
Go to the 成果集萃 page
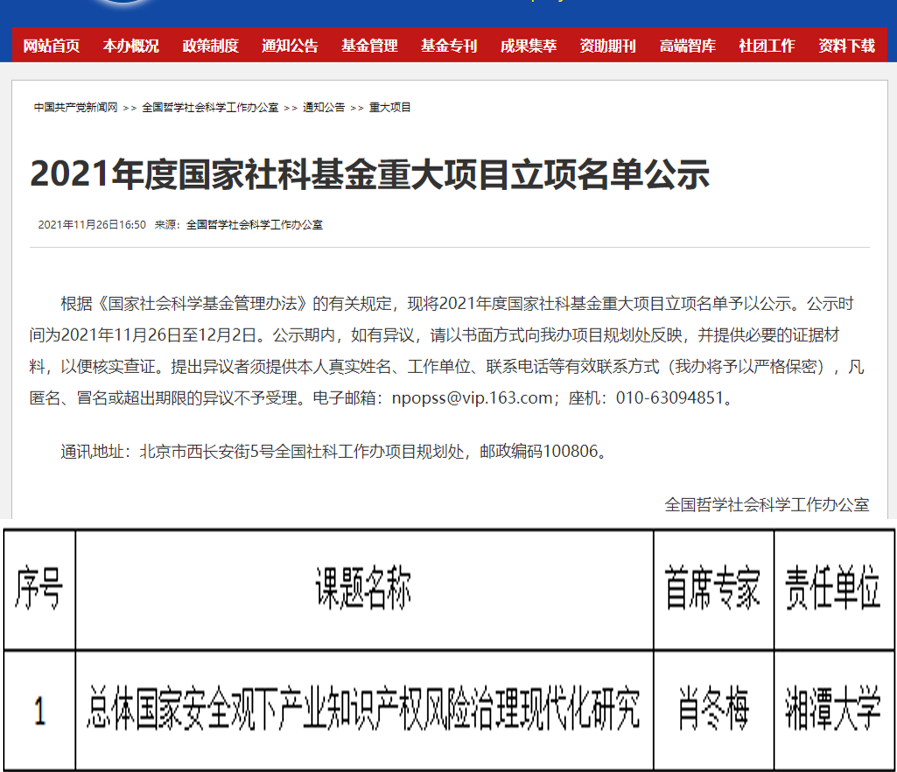[x=529, y=45]
